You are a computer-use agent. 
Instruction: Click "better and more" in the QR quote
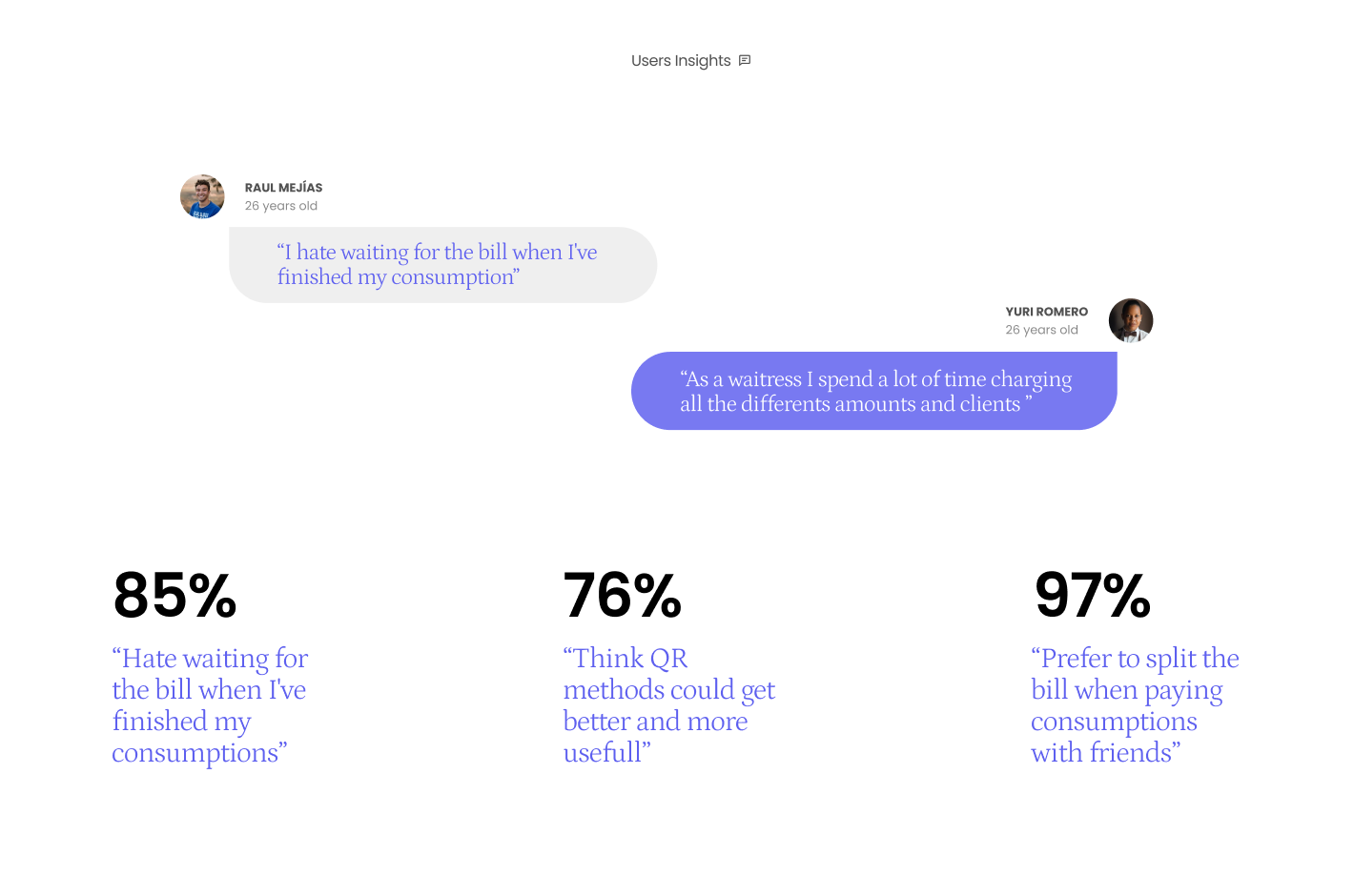point(655,722)
